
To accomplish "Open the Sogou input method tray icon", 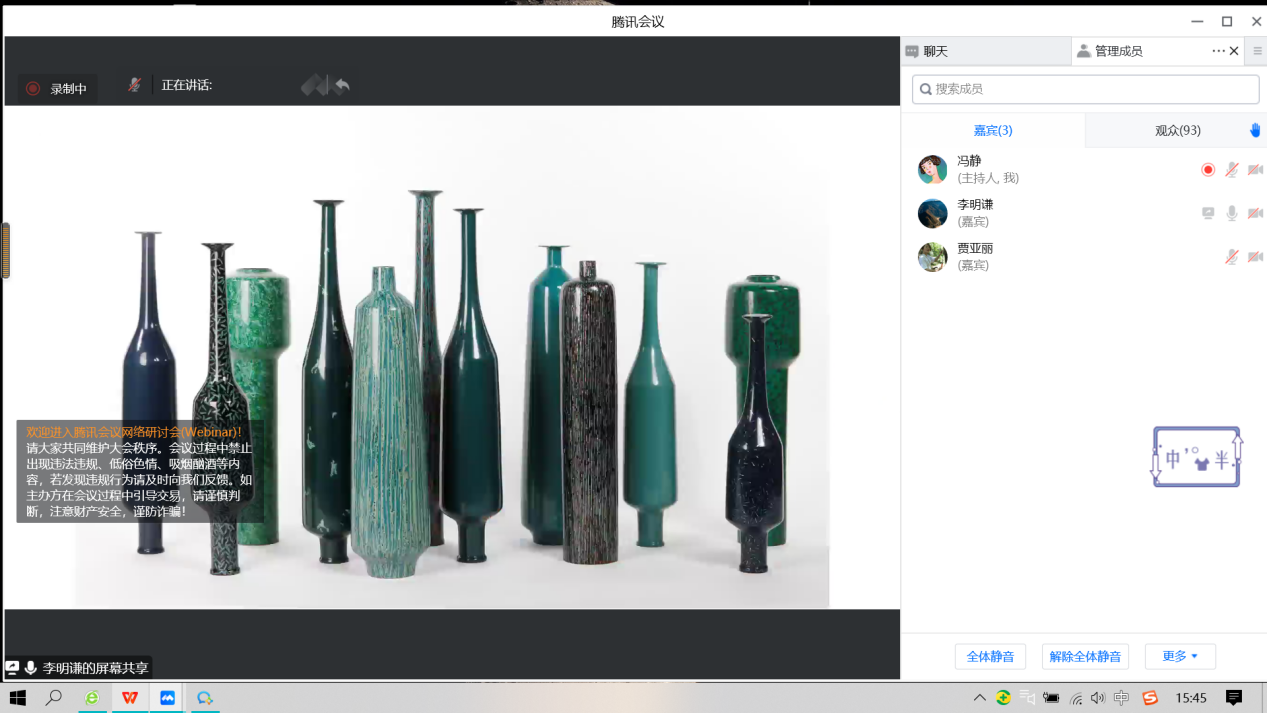I will pyautogui.click(x=1150, y=698).
